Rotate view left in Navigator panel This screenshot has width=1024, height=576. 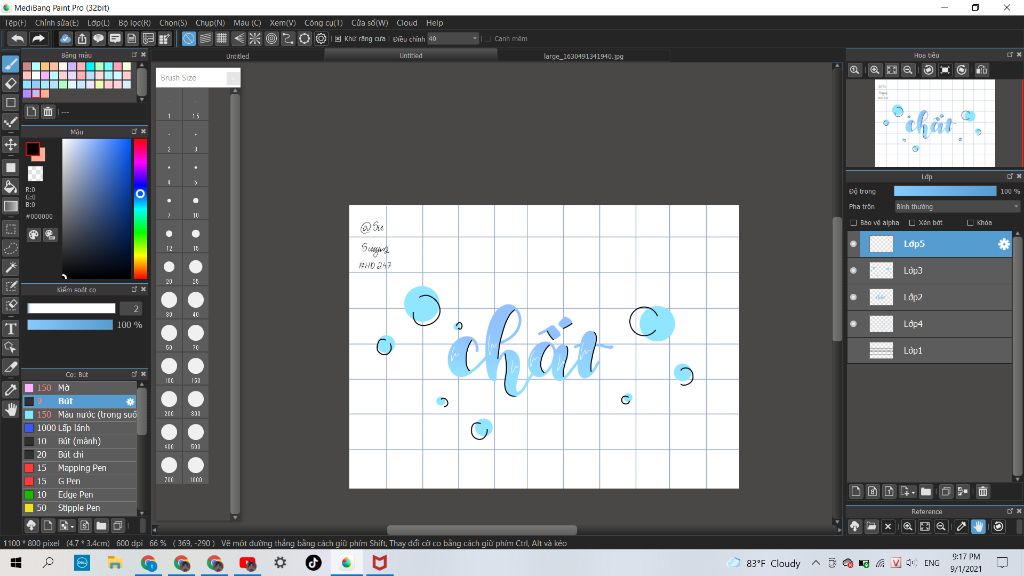click(928, 70)
